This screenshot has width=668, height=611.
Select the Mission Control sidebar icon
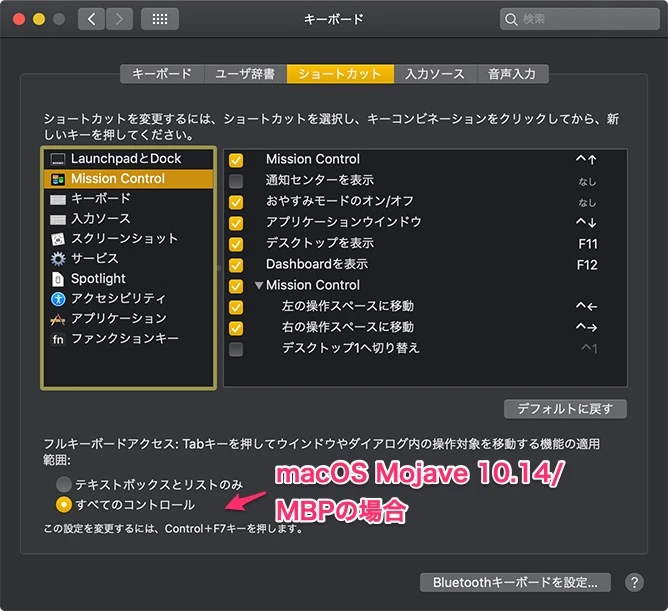click(58, 179)
